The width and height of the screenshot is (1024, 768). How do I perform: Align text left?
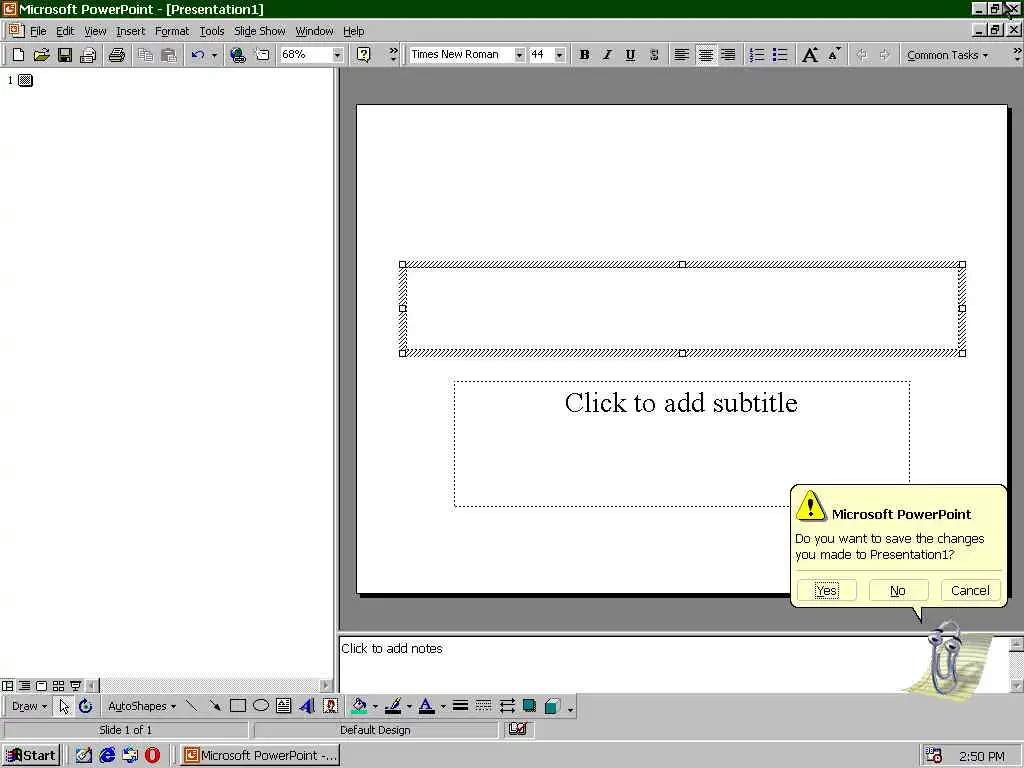[681, 55]
